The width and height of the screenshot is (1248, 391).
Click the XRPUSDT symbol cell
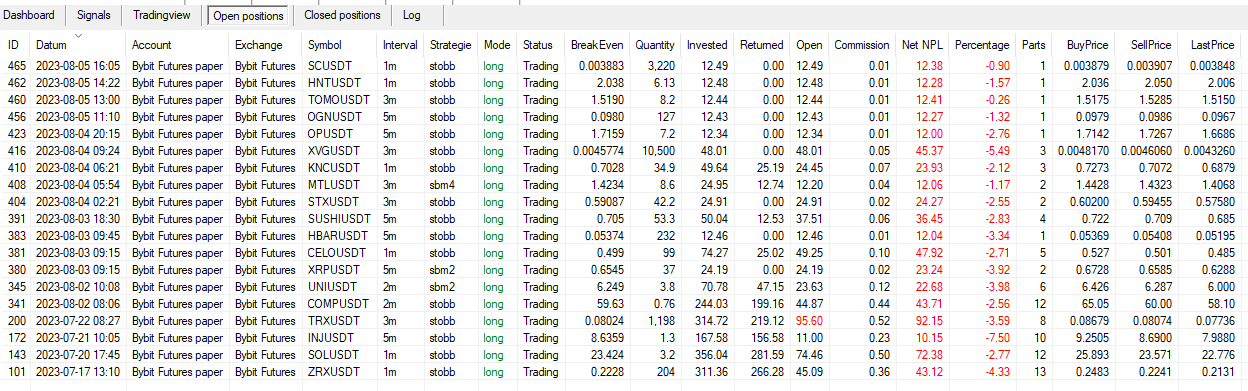330,269
